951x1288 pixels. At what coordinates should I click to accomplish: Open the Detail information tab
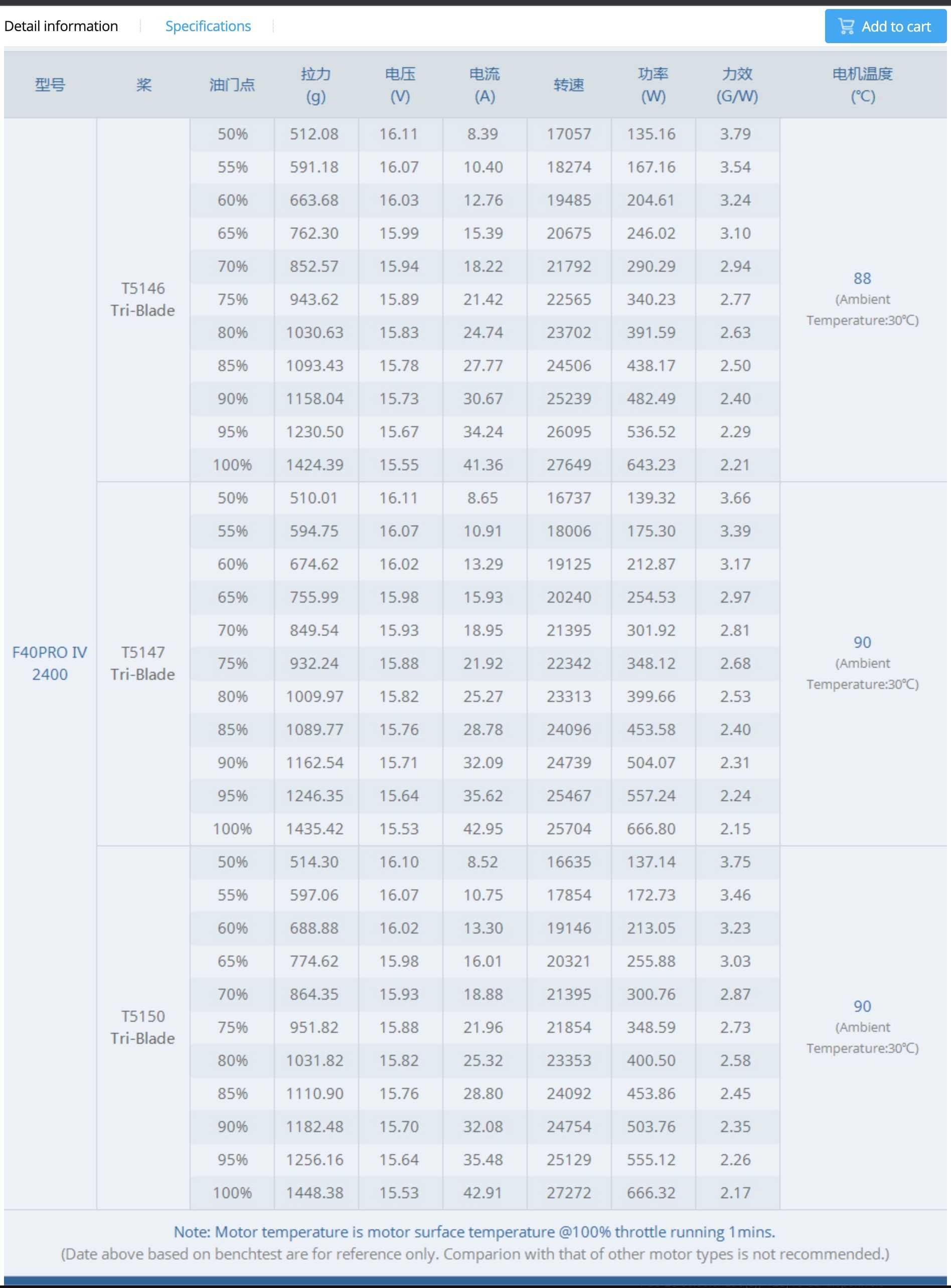pos(61,27)
